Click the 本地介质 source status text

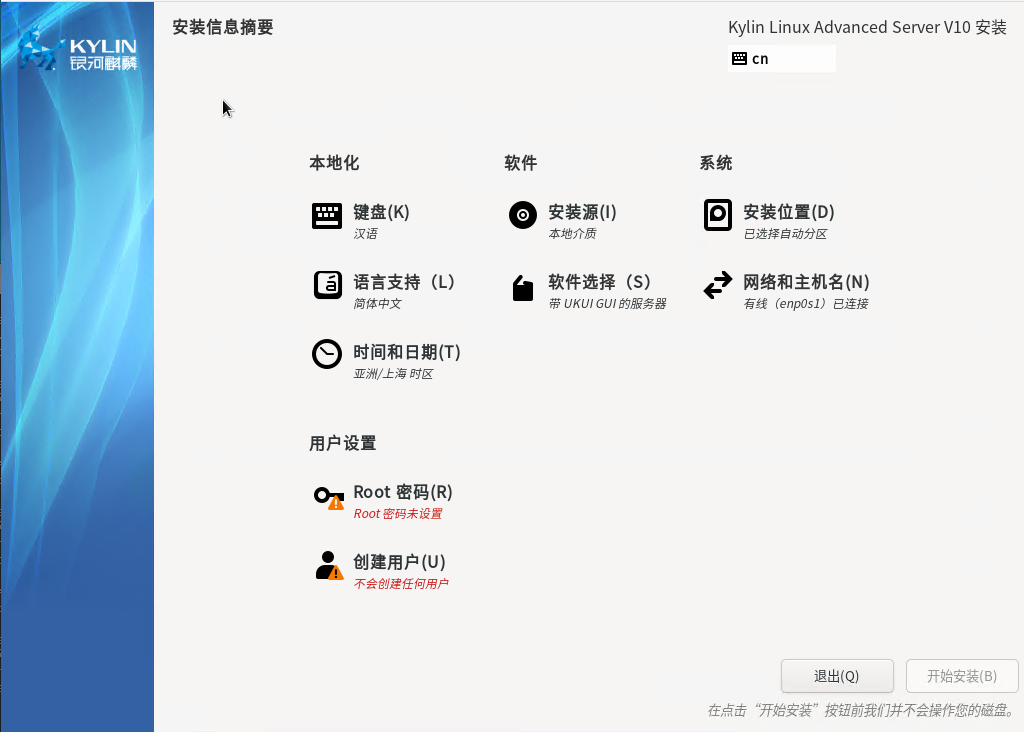(x=572, y=234)
